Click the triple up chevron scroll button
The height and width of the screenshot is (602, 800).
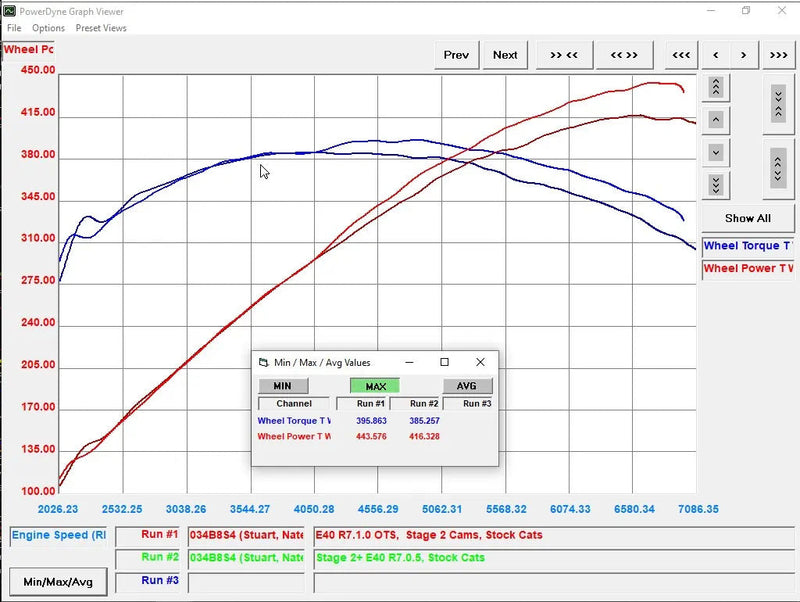click(716, 87)
